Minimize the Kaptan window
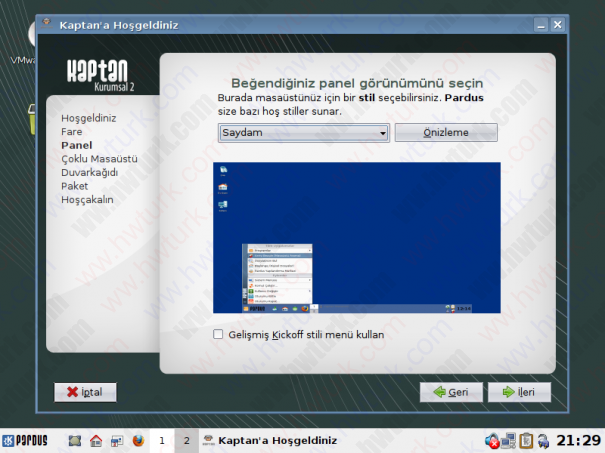This screenshot has height=453, width=605. click(x=541, y=25)
